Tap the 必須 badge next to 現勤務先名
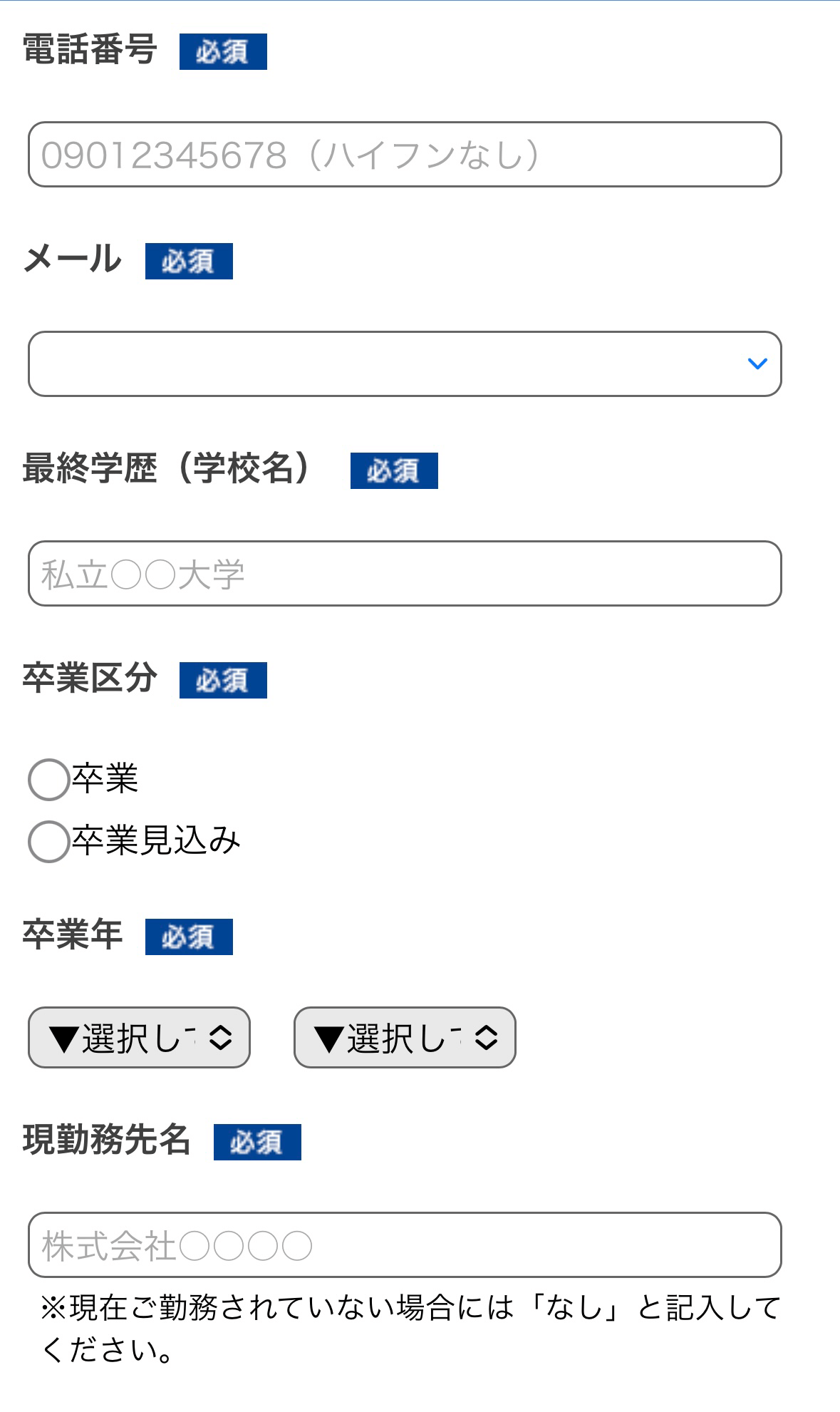This screenshot has width=840, height=1412. click(x=257, y=1142)
